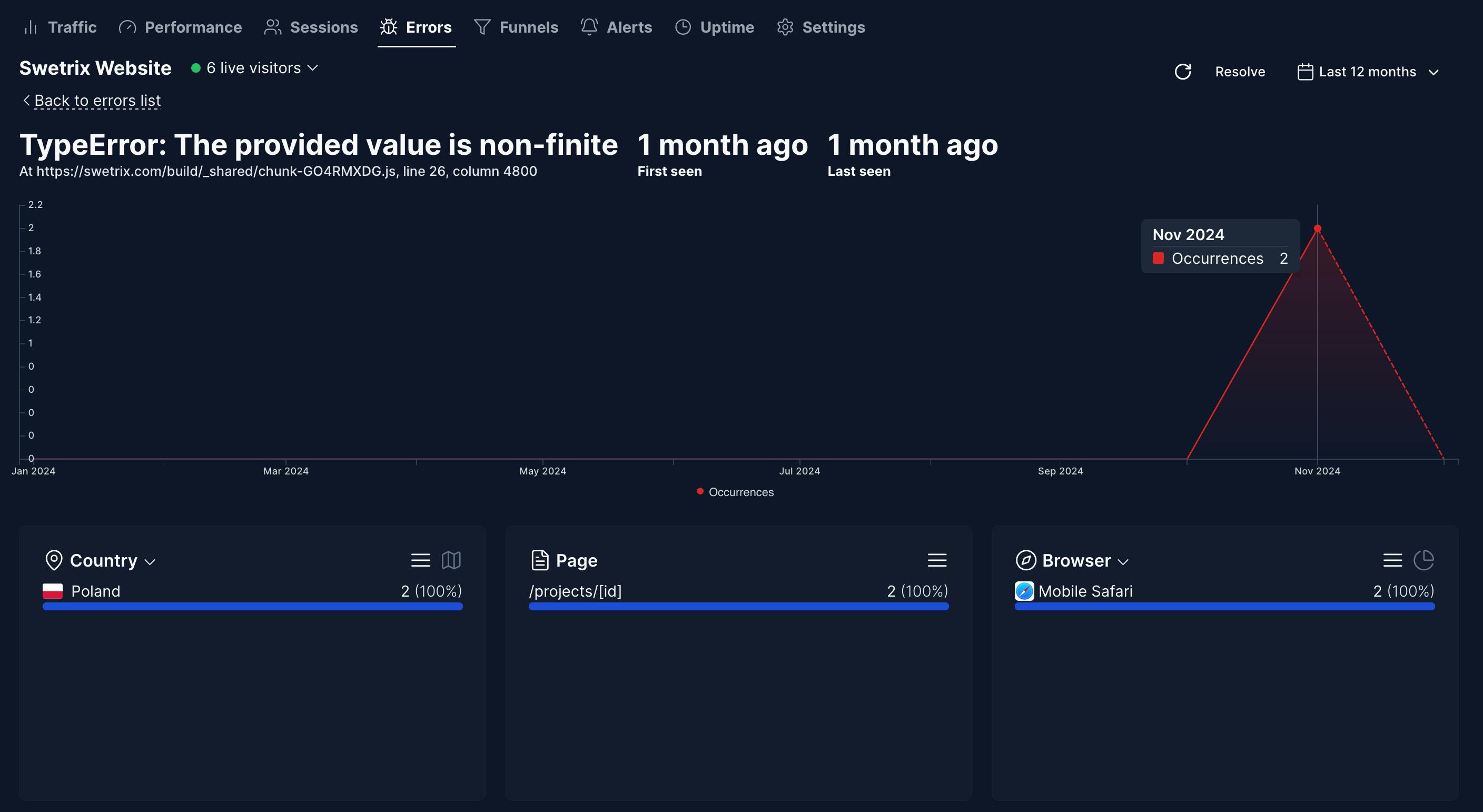Click the Mobile Safari browser icon
This screenshot has height=812, width=1483.
(x=1024, y=591)
